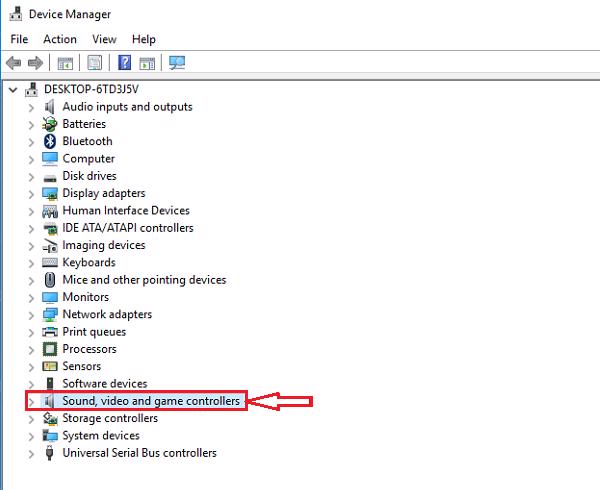The width and height of the screenshot is (600, 490).
Task: Open the View menu
Action: coord(104,39)
